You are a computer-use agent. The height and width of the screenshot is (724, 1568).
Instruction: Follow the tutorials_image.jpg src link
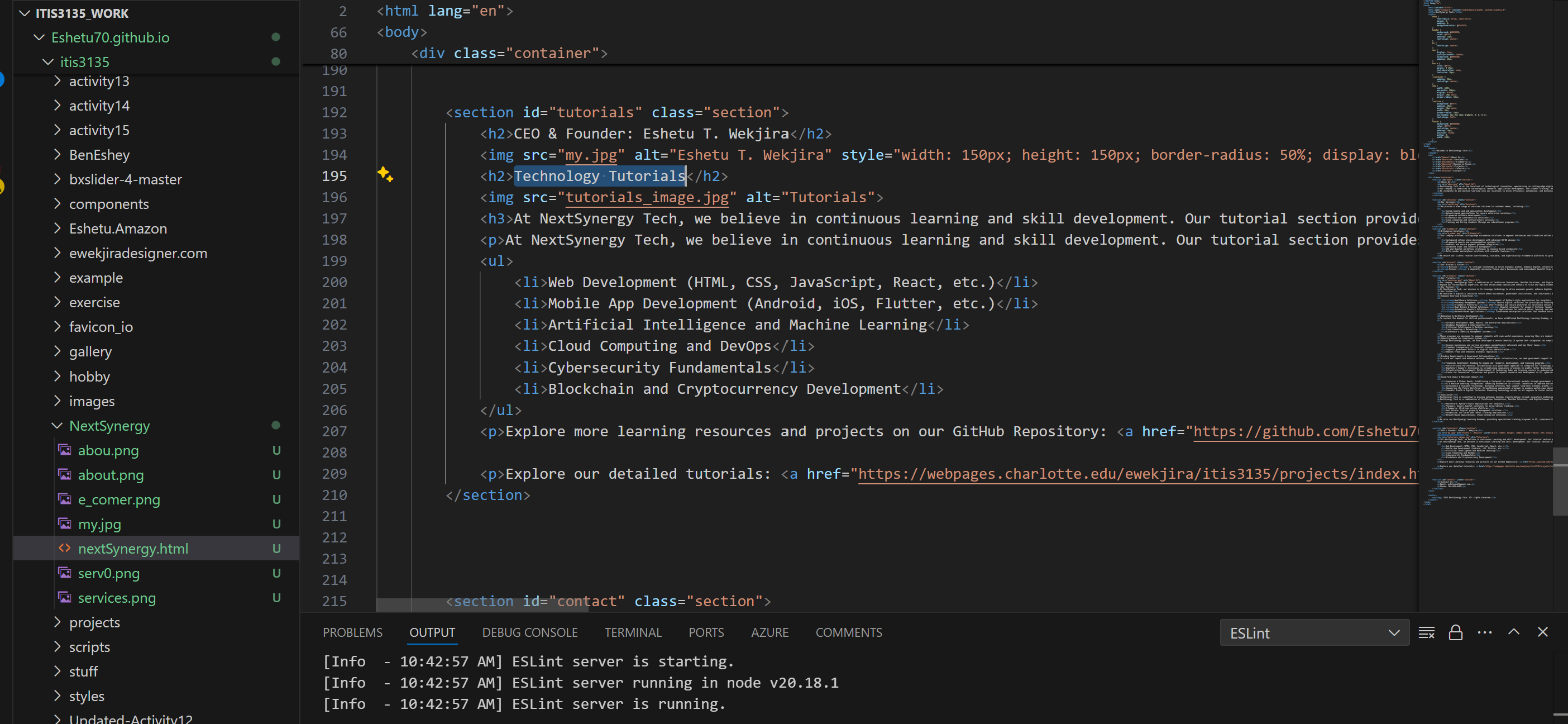[647, 197]
